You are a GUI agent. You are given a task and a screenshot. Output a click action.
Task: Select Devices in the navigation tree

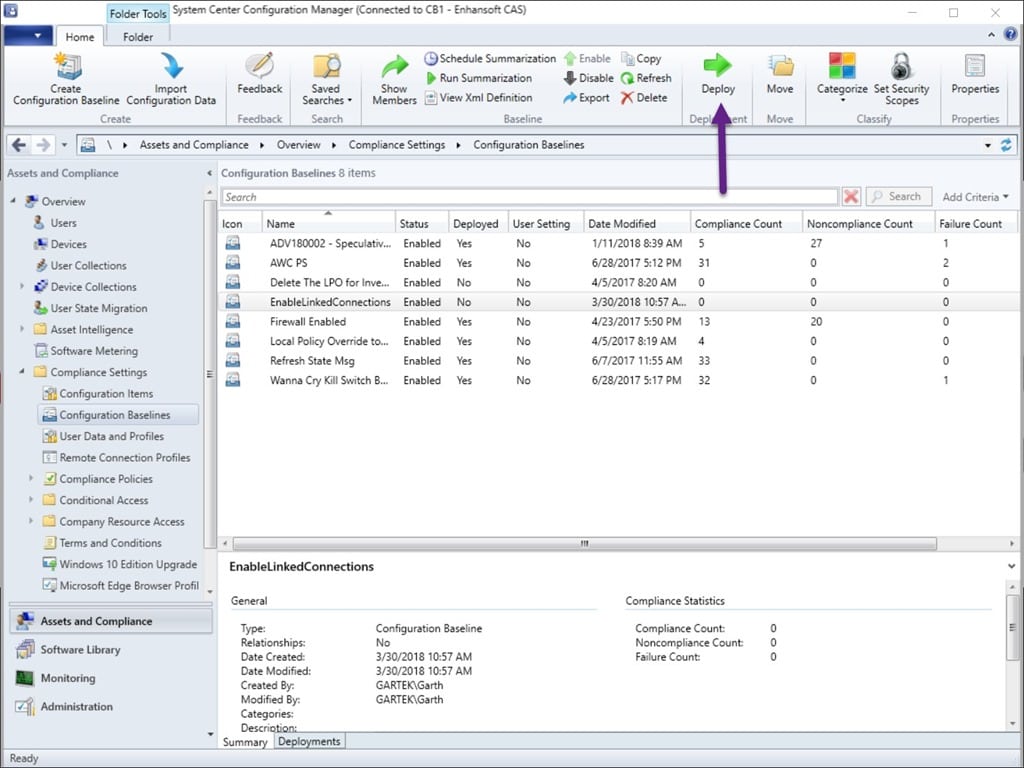[69, 244]
